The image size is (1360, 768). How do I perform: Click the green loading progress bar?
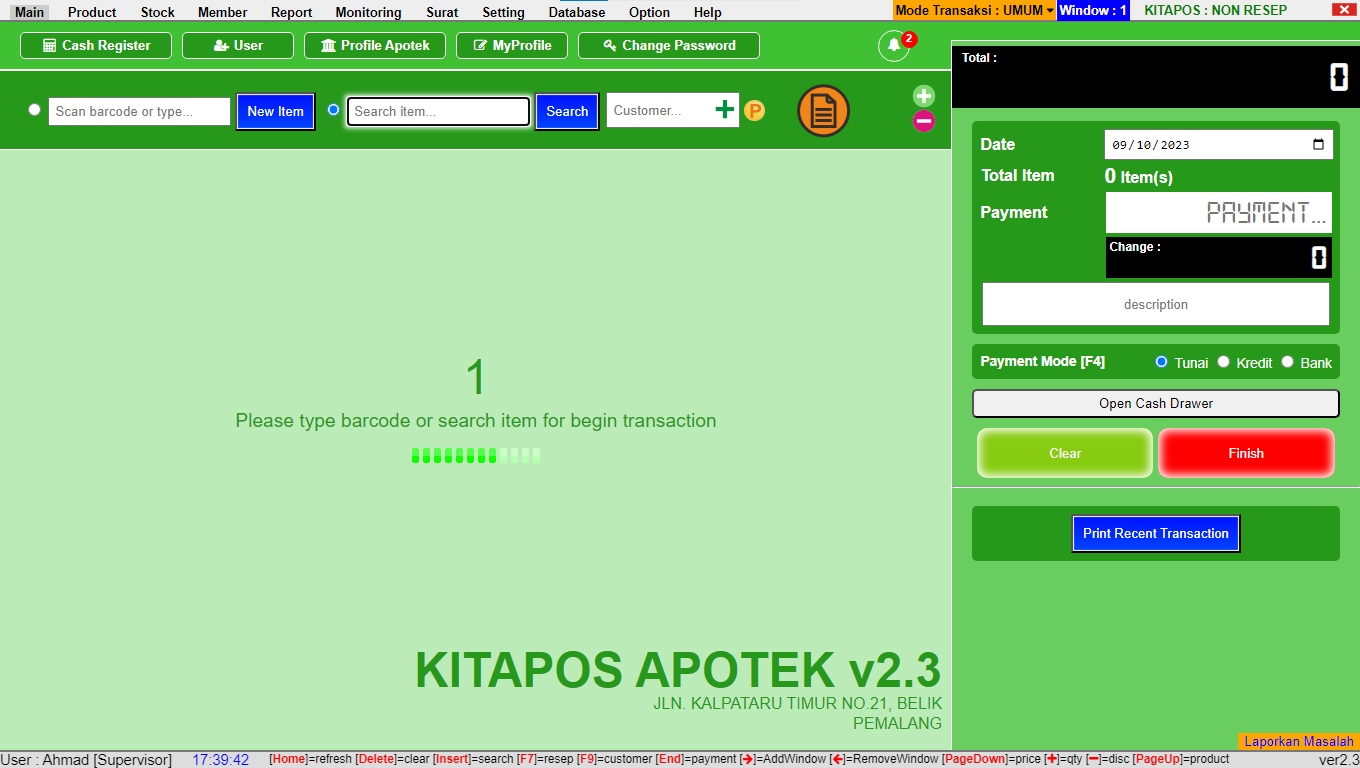[x=476, y=456]
